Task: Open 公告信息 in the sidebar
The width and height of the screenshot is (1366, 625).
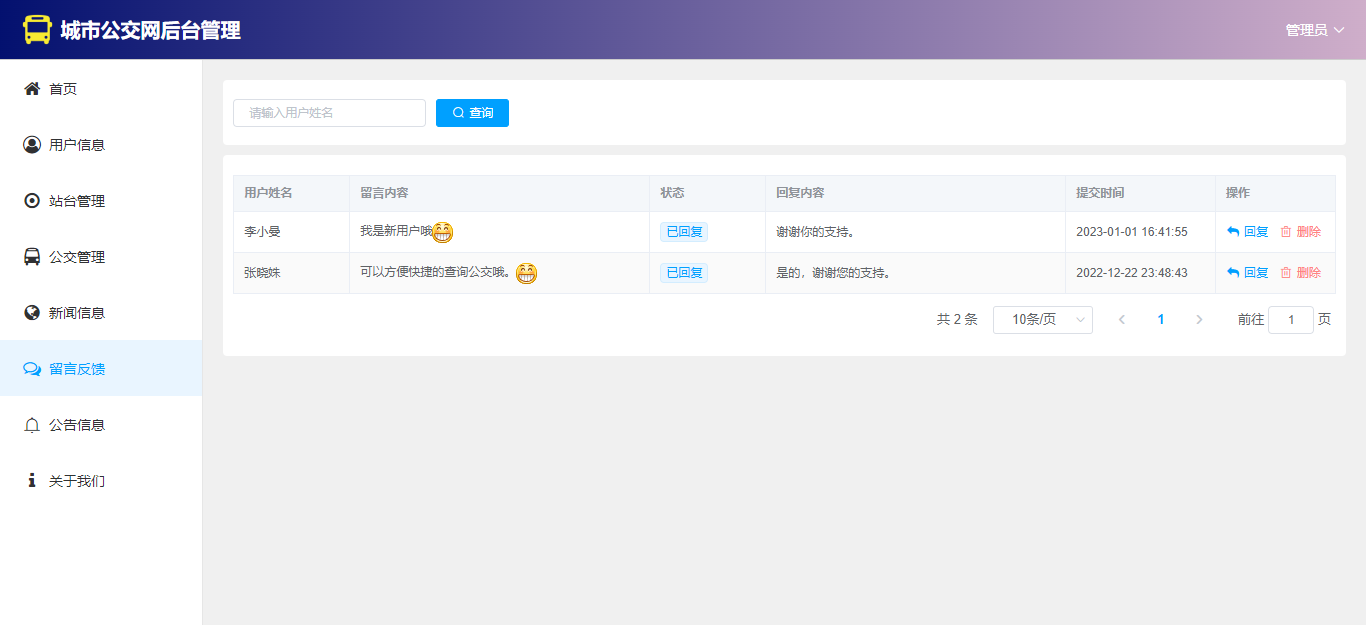Action: [x=101, y=425]
